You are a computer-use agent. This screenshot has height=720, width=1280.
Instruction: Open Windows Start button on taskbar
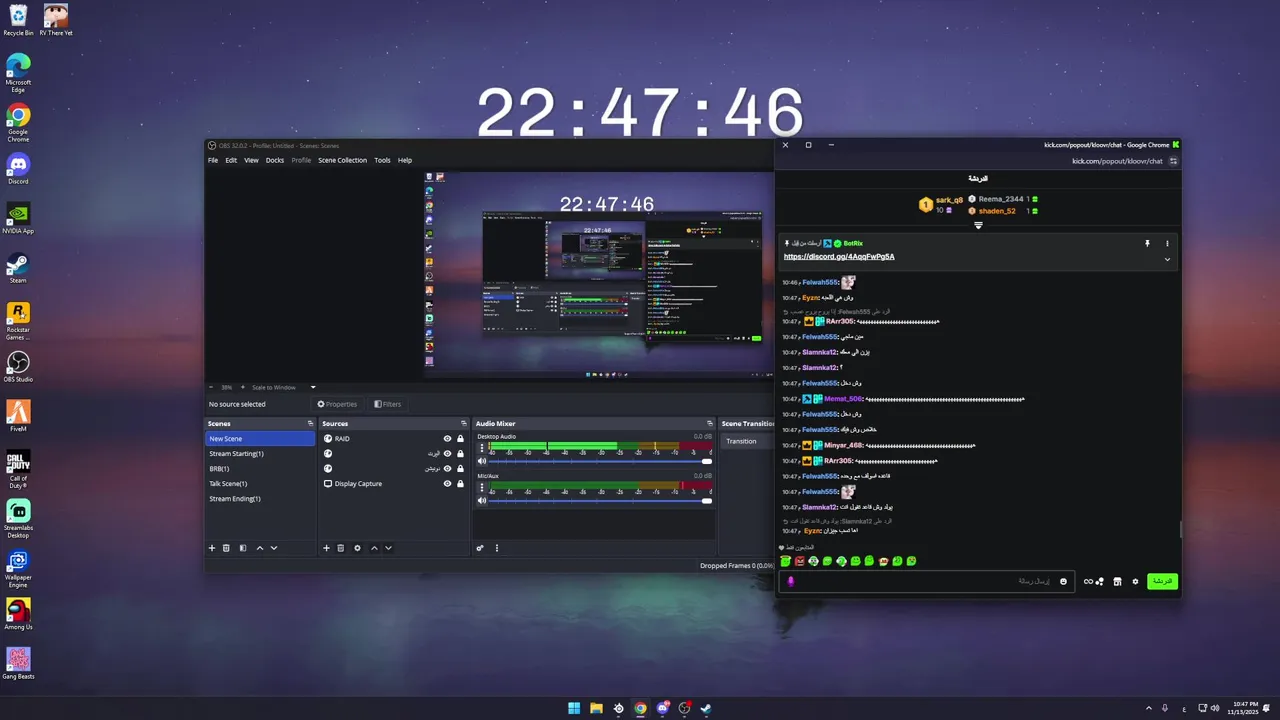(x=574, y=708)
